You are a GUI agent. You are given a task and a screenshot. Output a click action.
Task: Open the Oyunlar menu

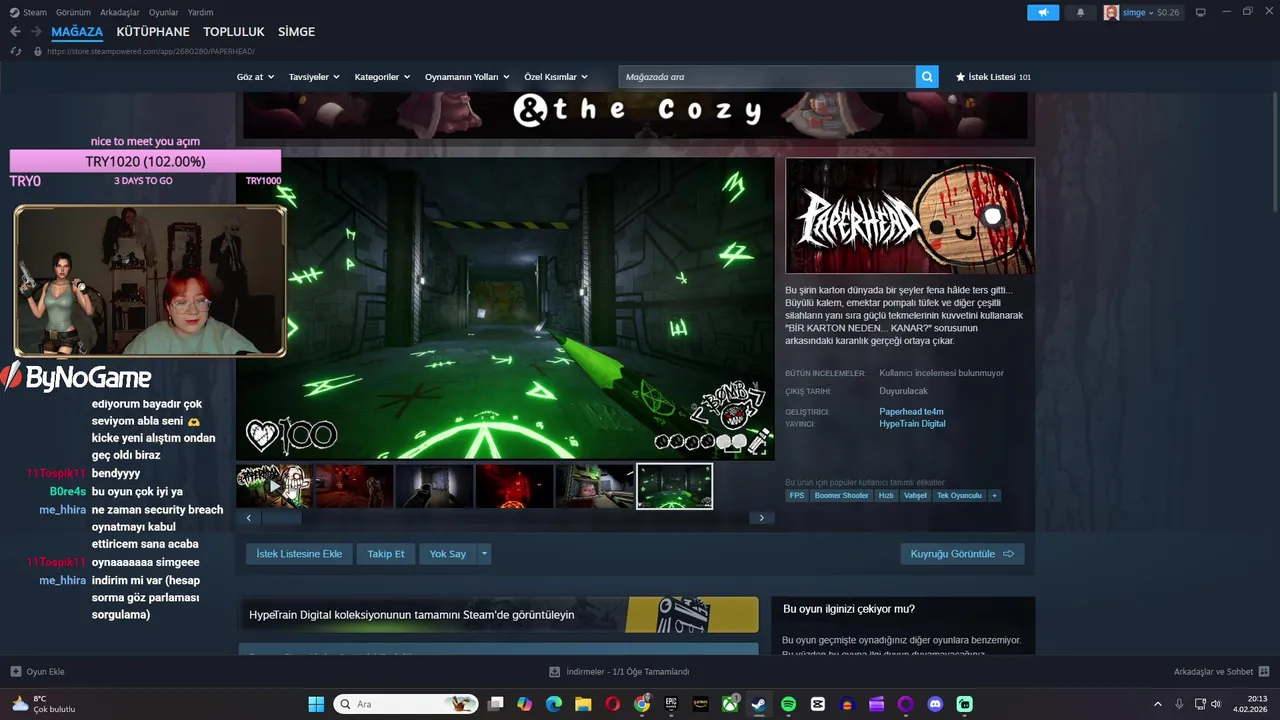(x=164, y=12)
